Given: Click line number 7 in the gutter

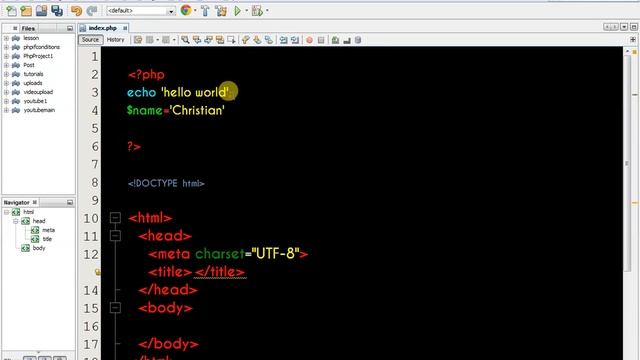Looking at the screenshot, I should 95,164.
